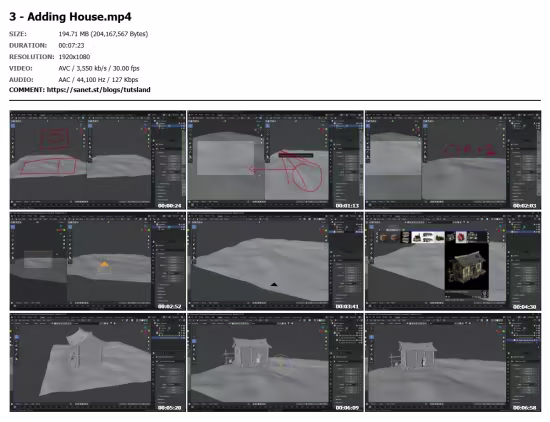Pick the thumbnail frame stamped 00:06:58

[453, 362]
